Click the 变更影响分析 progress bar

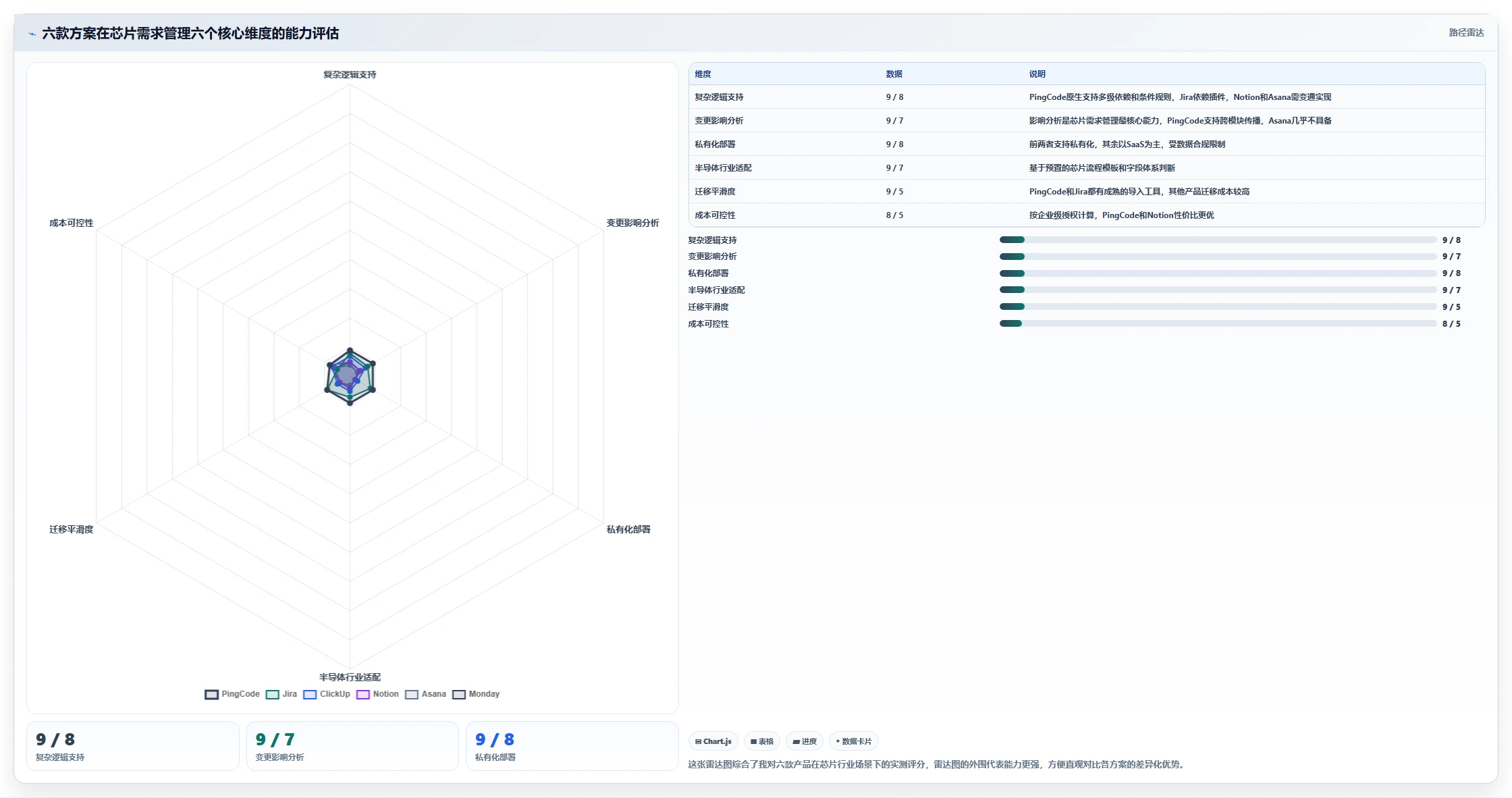pos(1218,257)
